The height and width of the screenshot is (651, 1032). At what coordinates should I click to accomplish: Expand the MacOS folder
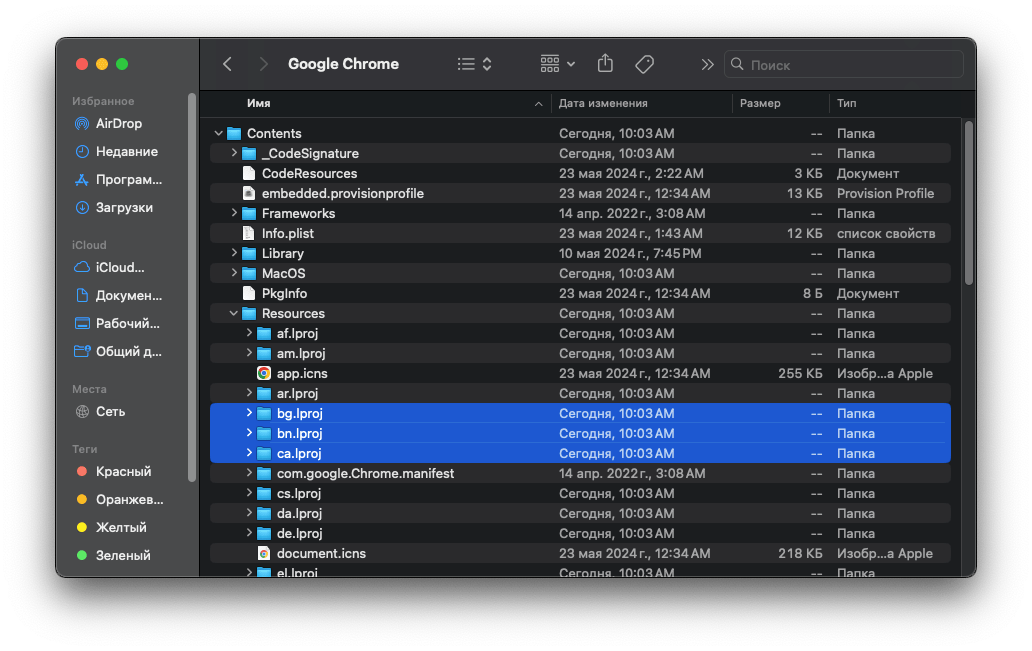click(x=234, y=273)
